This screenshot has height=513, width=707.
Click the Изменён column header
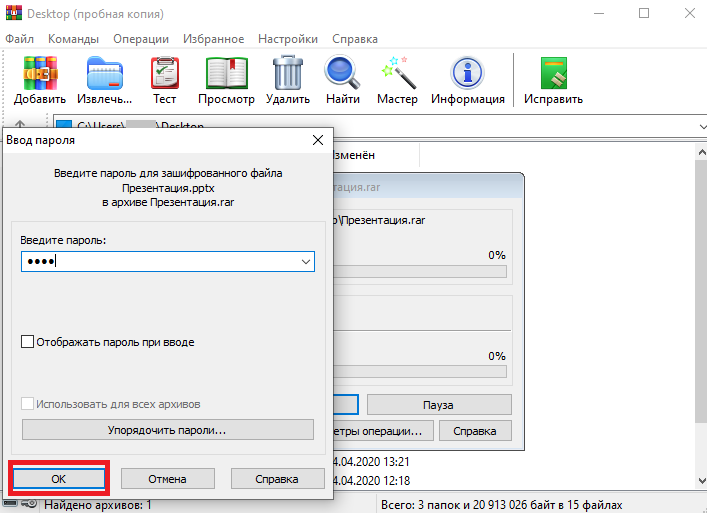click(x=376, y=155)
